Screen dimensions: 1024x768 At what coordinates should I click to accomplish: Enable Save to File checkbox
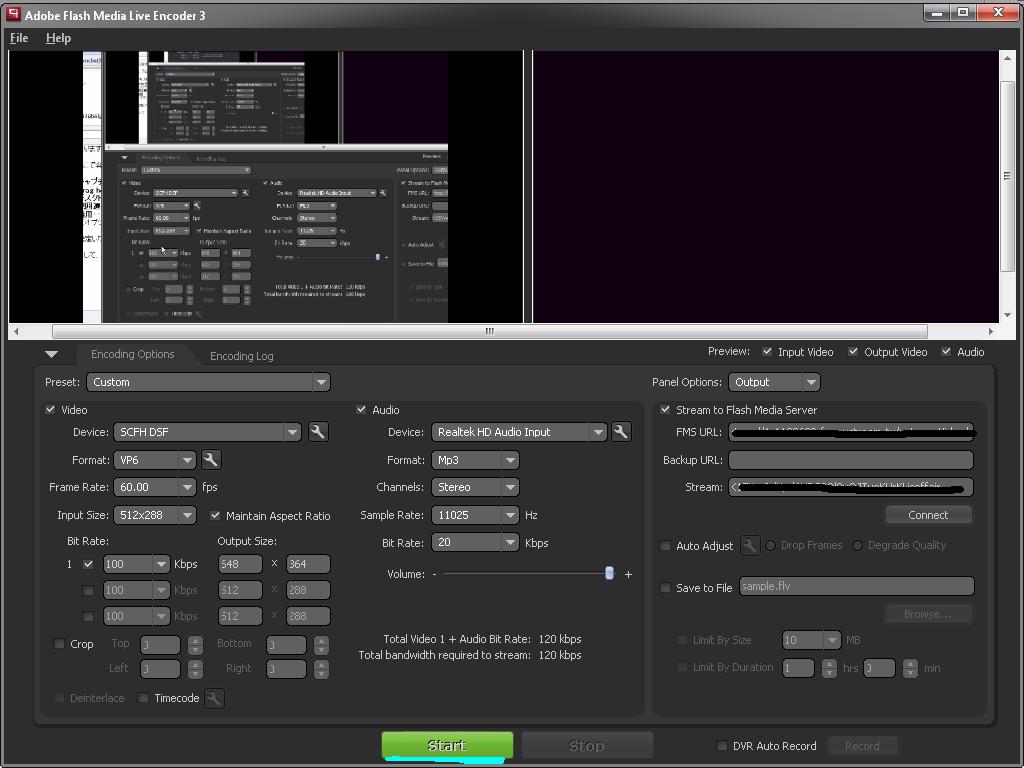click(665, 588)
